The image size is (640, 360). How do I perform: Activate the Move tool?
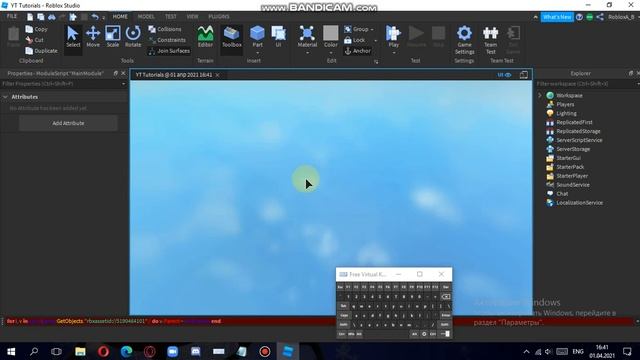(x=93, y=37)
